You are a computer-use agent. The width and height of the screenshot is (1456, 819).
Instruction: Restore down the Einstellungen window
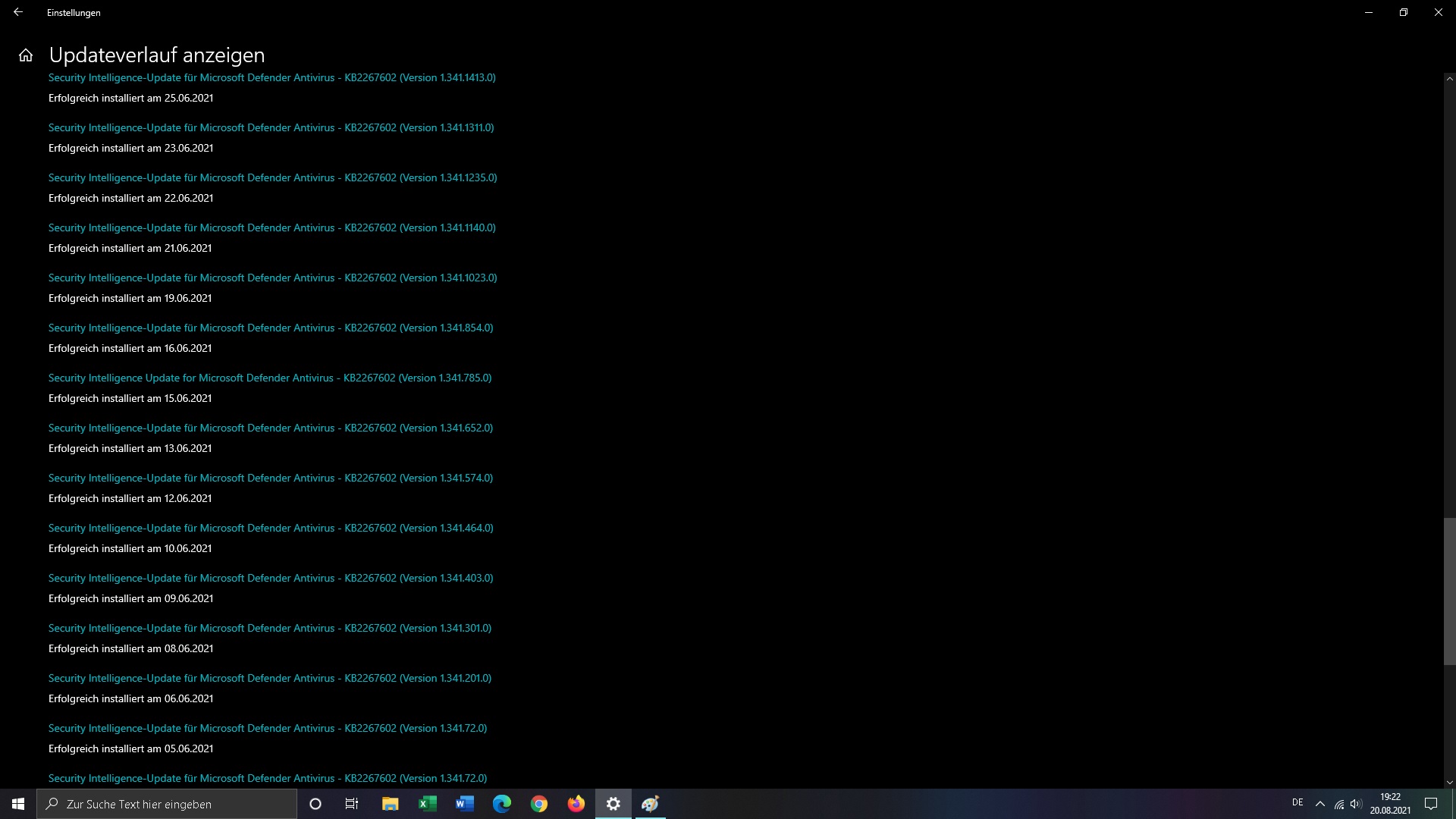pyautogui.click(x=1404, y=12)
